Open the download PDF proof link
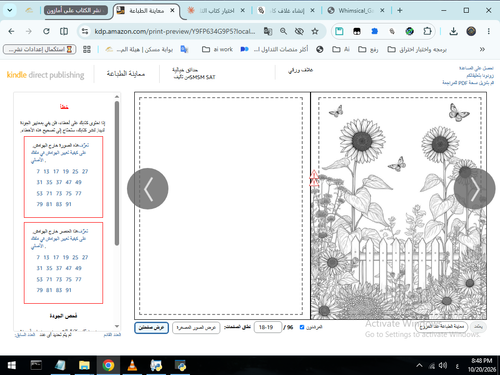The image size is (500, 375). pos(468,83)
